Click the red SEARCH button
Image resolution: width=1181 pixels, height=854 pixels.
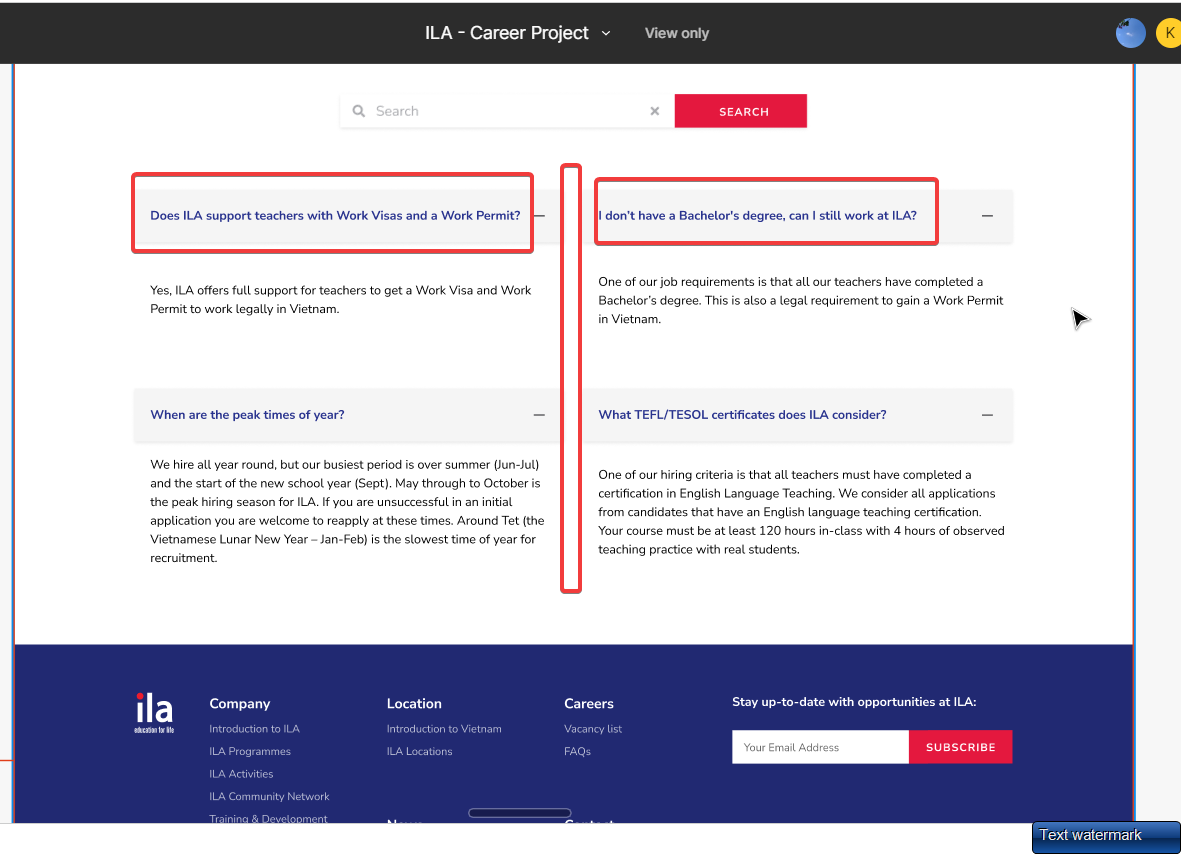pos(740,111)
